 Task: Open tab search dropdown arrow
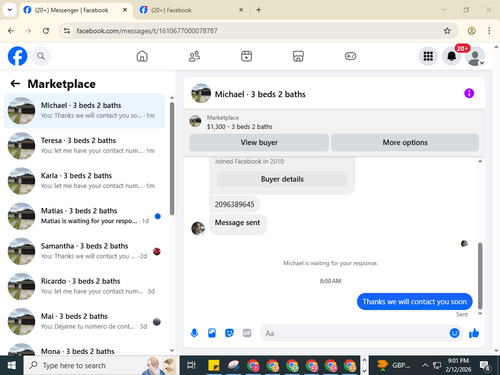click(9, 10)
